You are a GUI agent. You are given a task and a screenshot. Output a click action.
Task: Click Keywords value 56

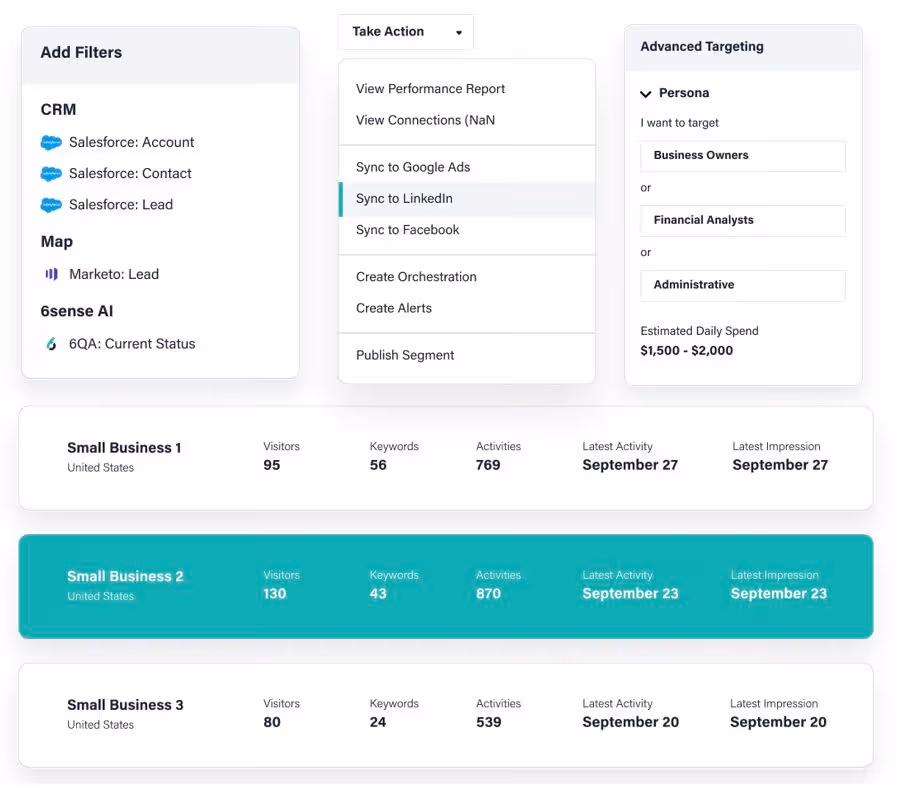click(378, 465)
